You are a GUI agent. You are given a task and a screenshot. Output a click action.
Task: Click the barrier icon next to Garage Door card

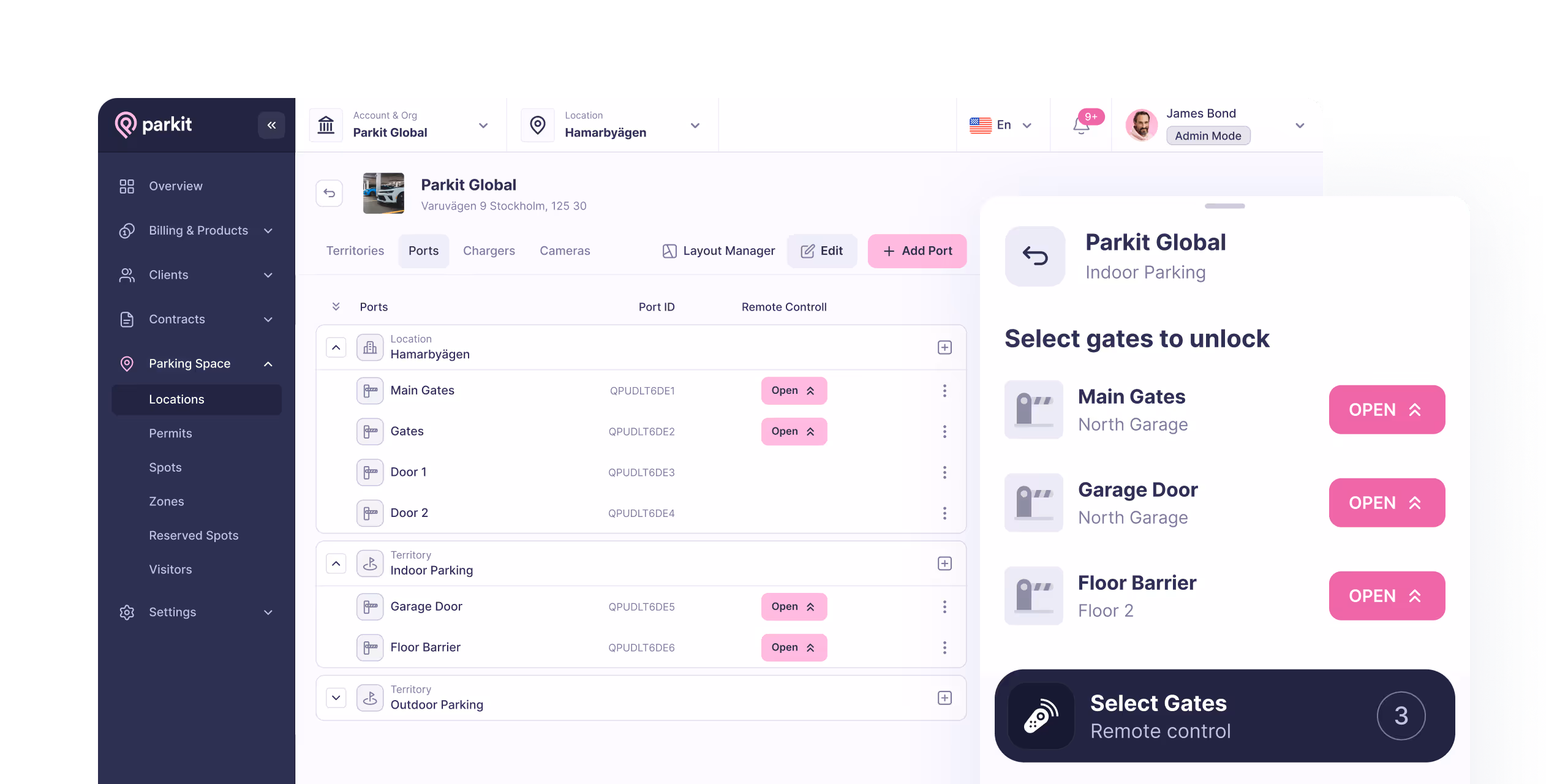pyautogui.click(x=1034, y=503)
